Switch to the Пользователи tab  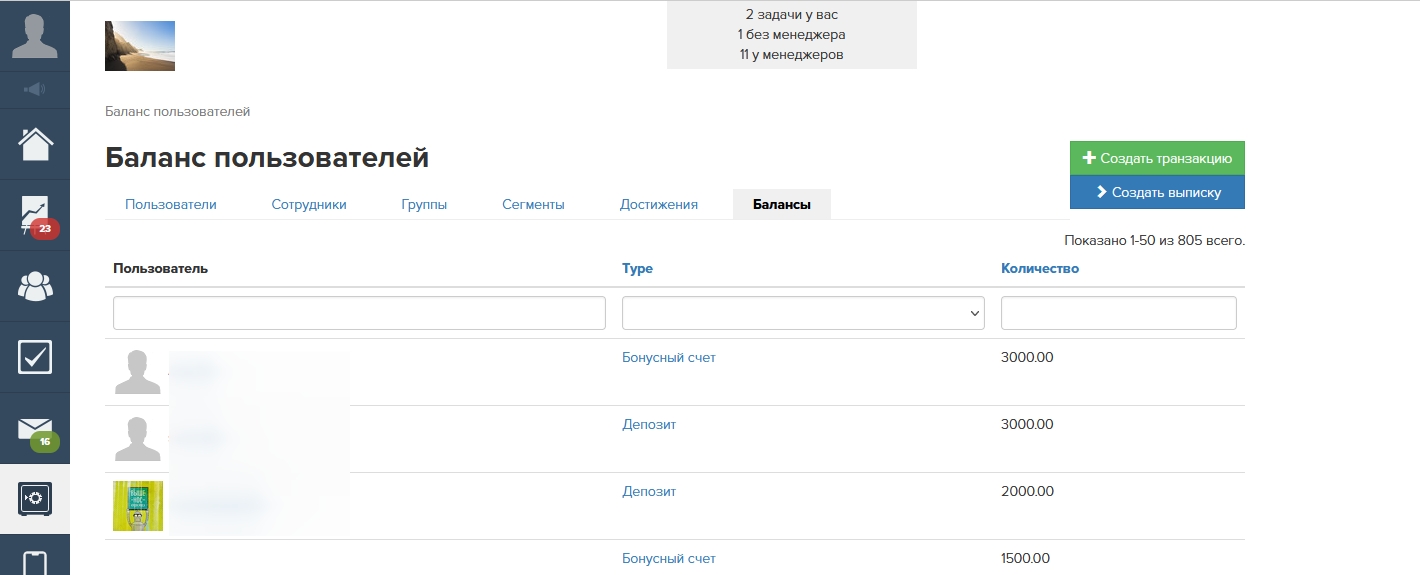[171, 204]
